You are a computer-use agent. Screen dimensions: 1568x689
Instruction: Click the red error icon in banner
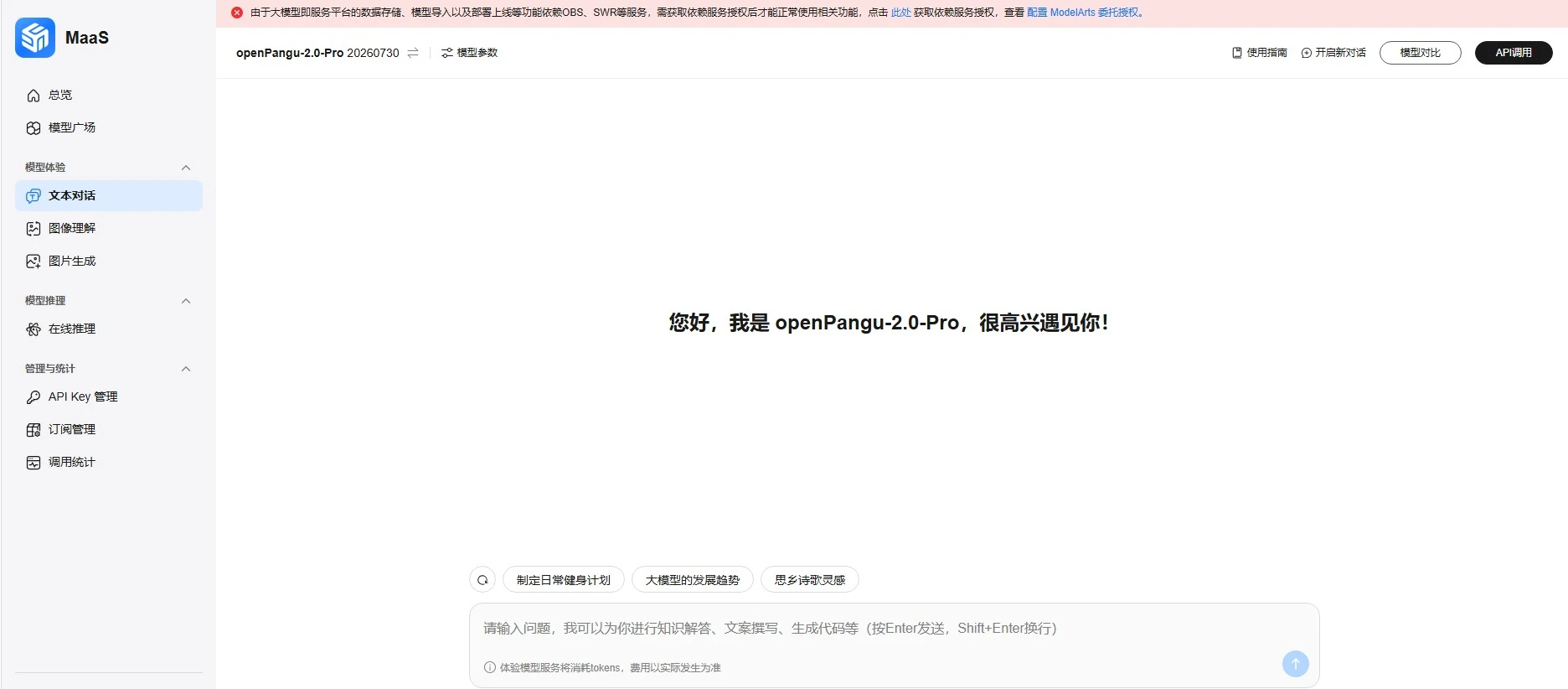click(237, 13)
